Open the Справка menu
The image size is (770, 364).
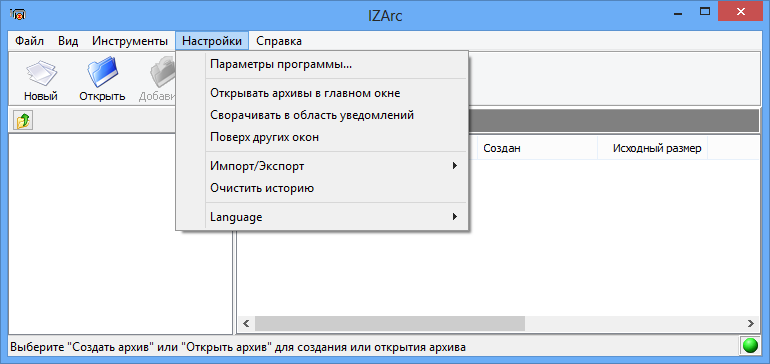(279, 41)
